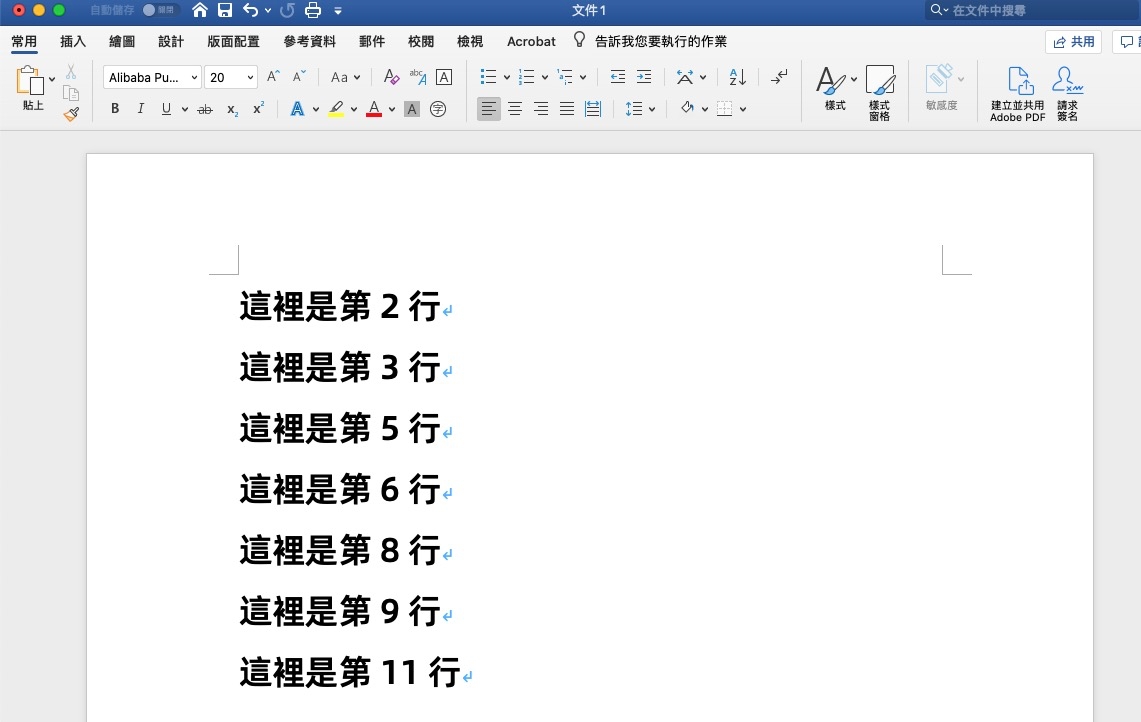This screenshot has width=1141, height=722.
Task: Select align left paragraph button
Action: [x=488, y=109]
